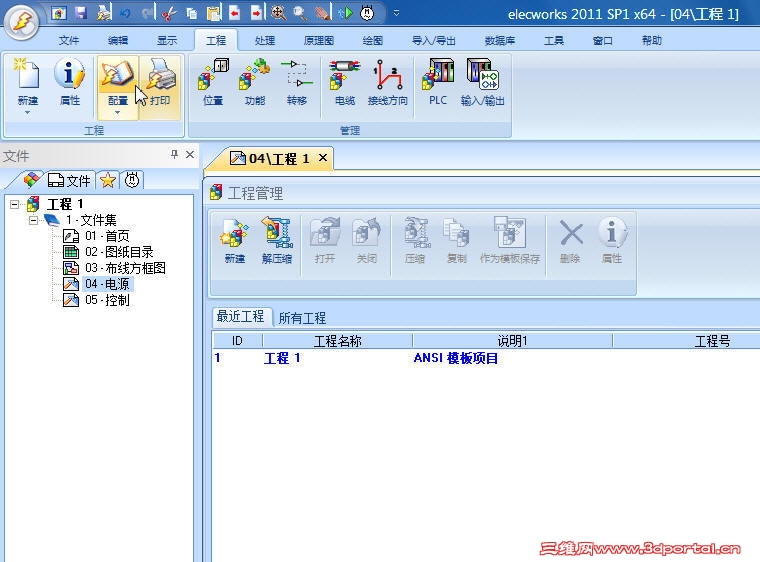Switch to the 处理 ribbon tab

coord(265,41)
